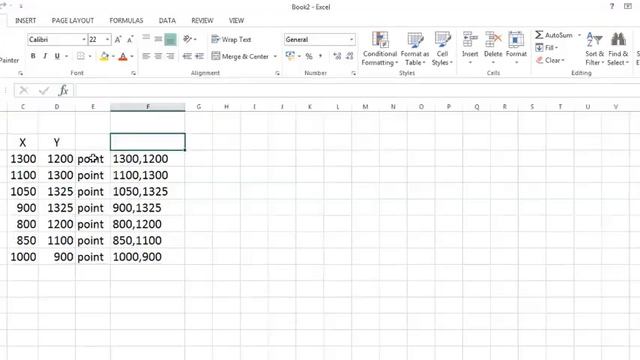Image resolution: width=640 pixels, height=360 pixels.
Task: Apply the Borders icon
Action: [81, 56]
